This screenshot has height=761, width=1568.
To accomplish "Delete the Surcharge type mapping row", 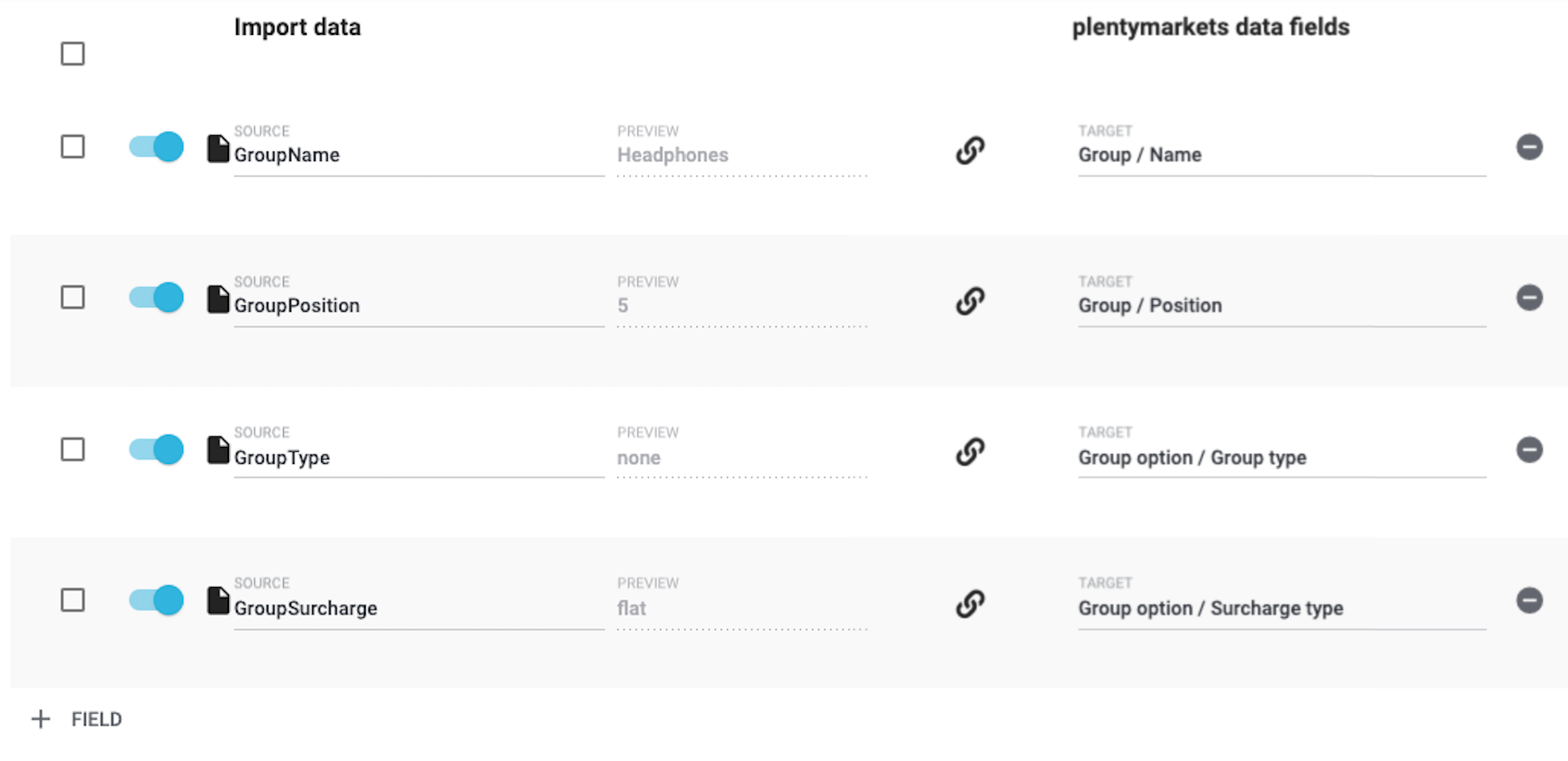I will [x=1528, y=601].
